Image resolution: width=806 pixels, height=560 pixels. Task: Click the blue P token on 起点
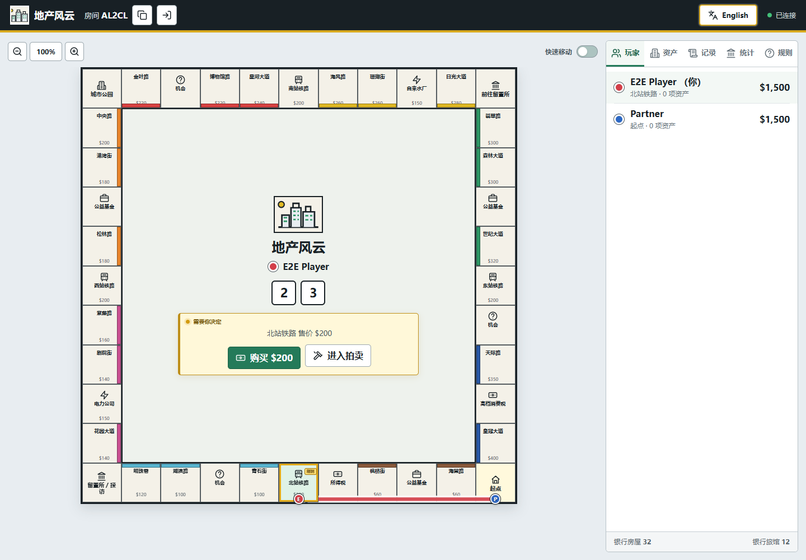point(495,499)
